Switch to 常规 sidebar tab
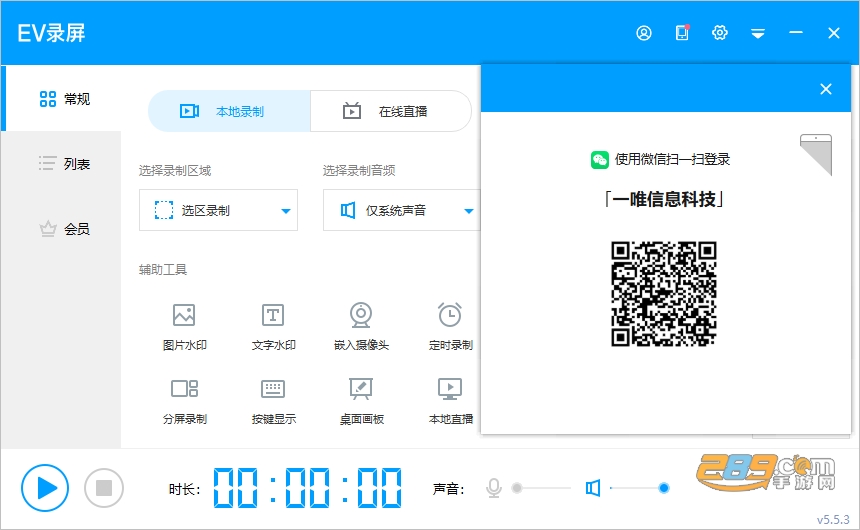Viewport: 860px width, 530px height. click(61, 99)
